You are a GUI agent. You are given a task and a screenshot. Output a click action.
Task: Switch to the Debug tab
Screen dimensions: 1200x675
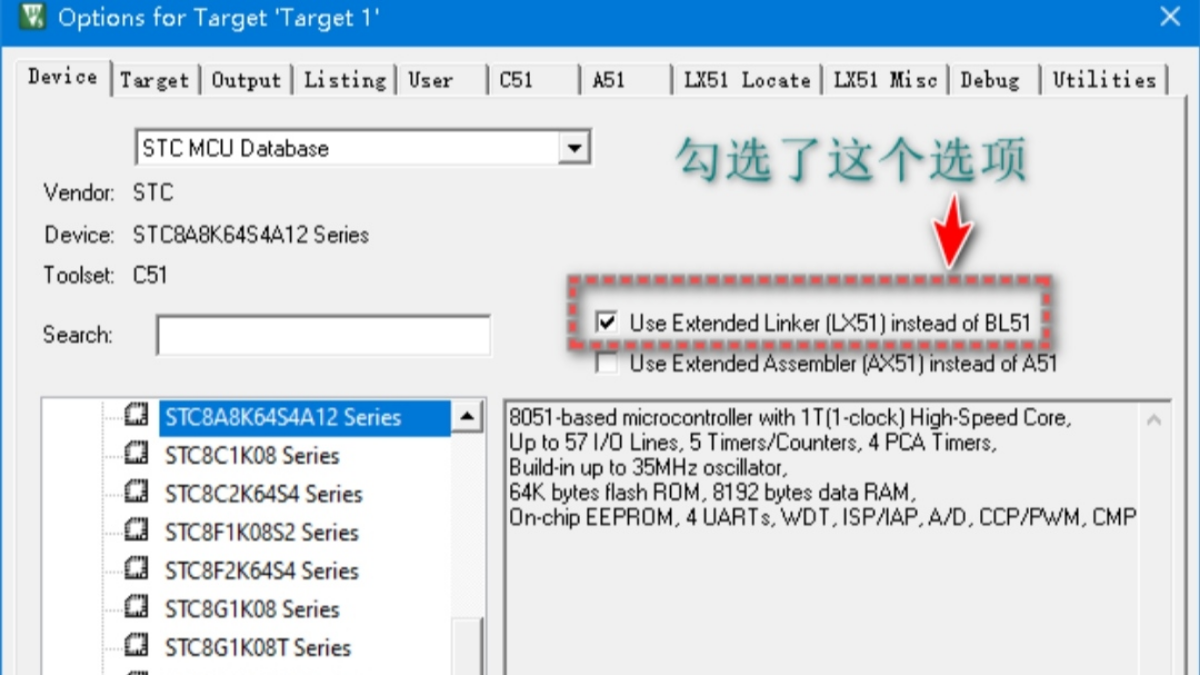click(x=989, y=80)
